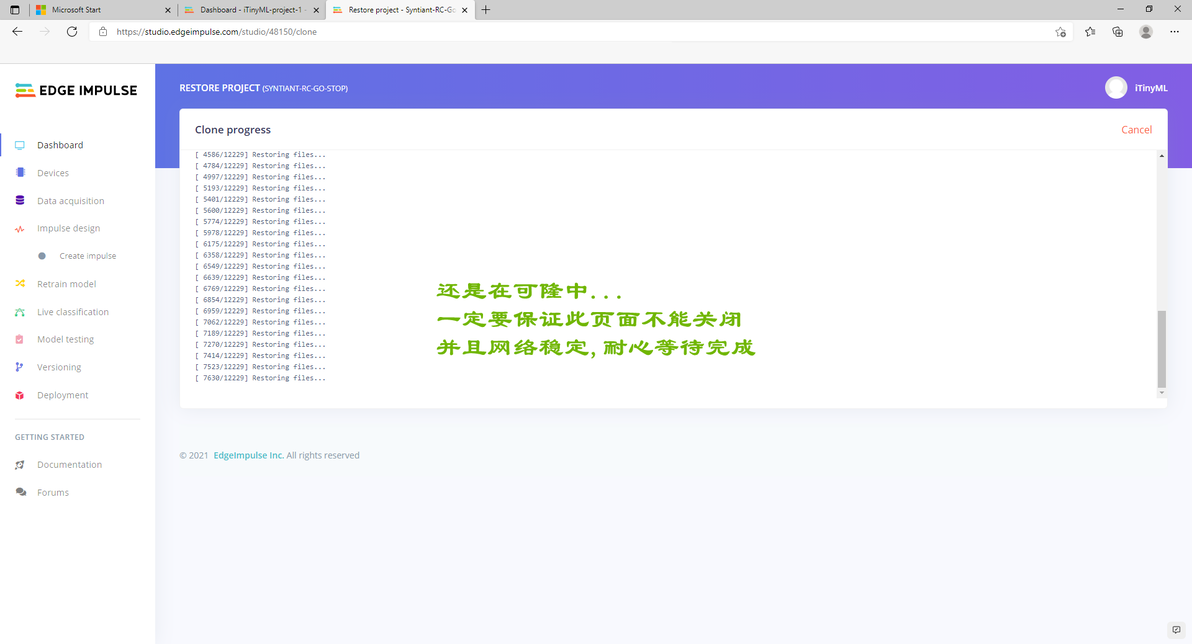The height and width of the screenshot is (644, 1192).
Task: Open the Dashboard sidebar icon
Action: point(20,145)
